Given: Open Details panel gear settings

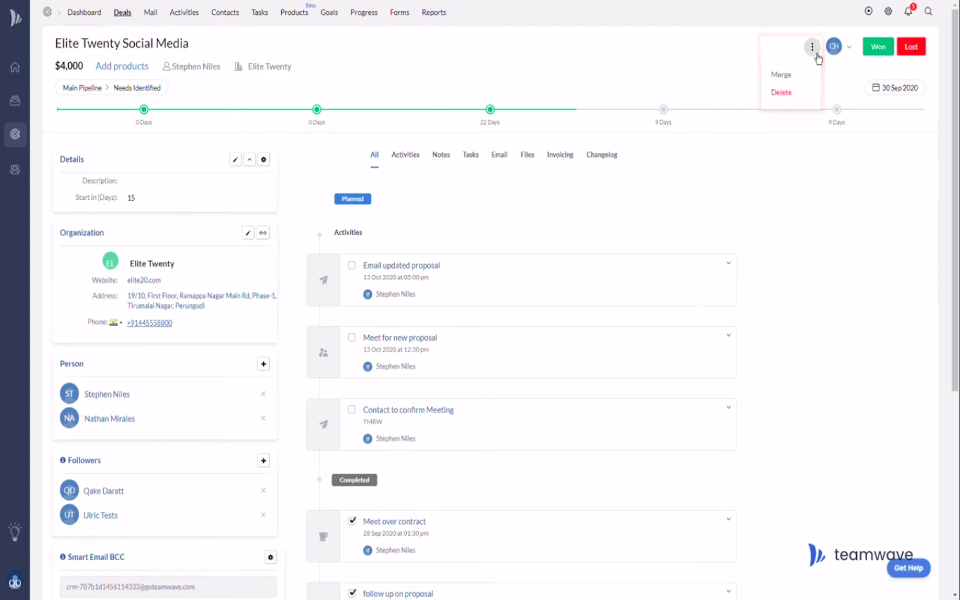Looking at the screenshot, I should pyautogui.click(x=264, y=160).
